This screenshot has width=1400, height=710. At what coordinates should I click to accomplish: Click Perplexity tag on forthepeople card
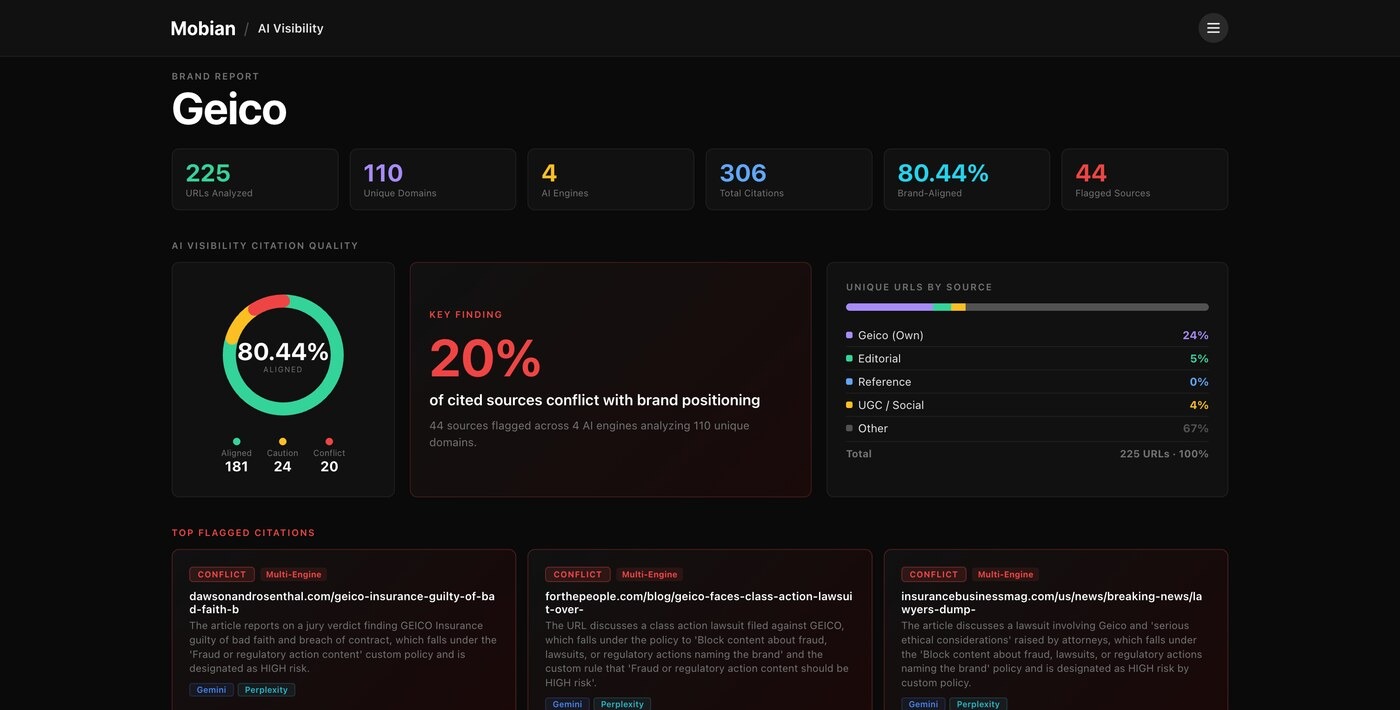(622, 704)
